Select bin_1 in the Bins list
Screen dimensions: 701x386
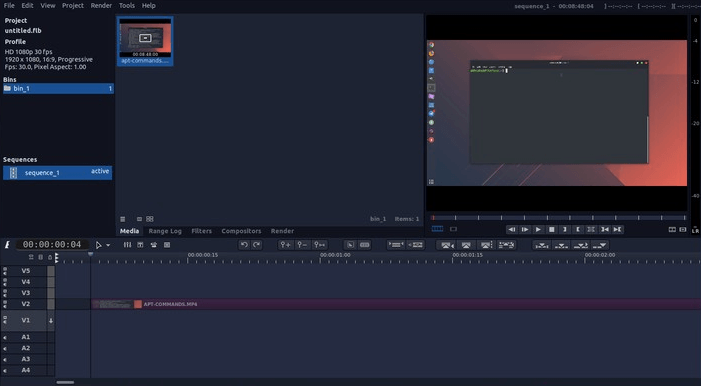58,89
